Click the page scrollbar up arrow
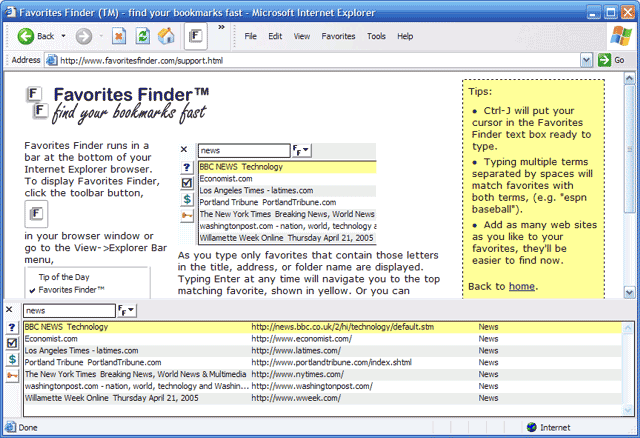The width and height of the screenshot is (640, 438). coord(629,78)
